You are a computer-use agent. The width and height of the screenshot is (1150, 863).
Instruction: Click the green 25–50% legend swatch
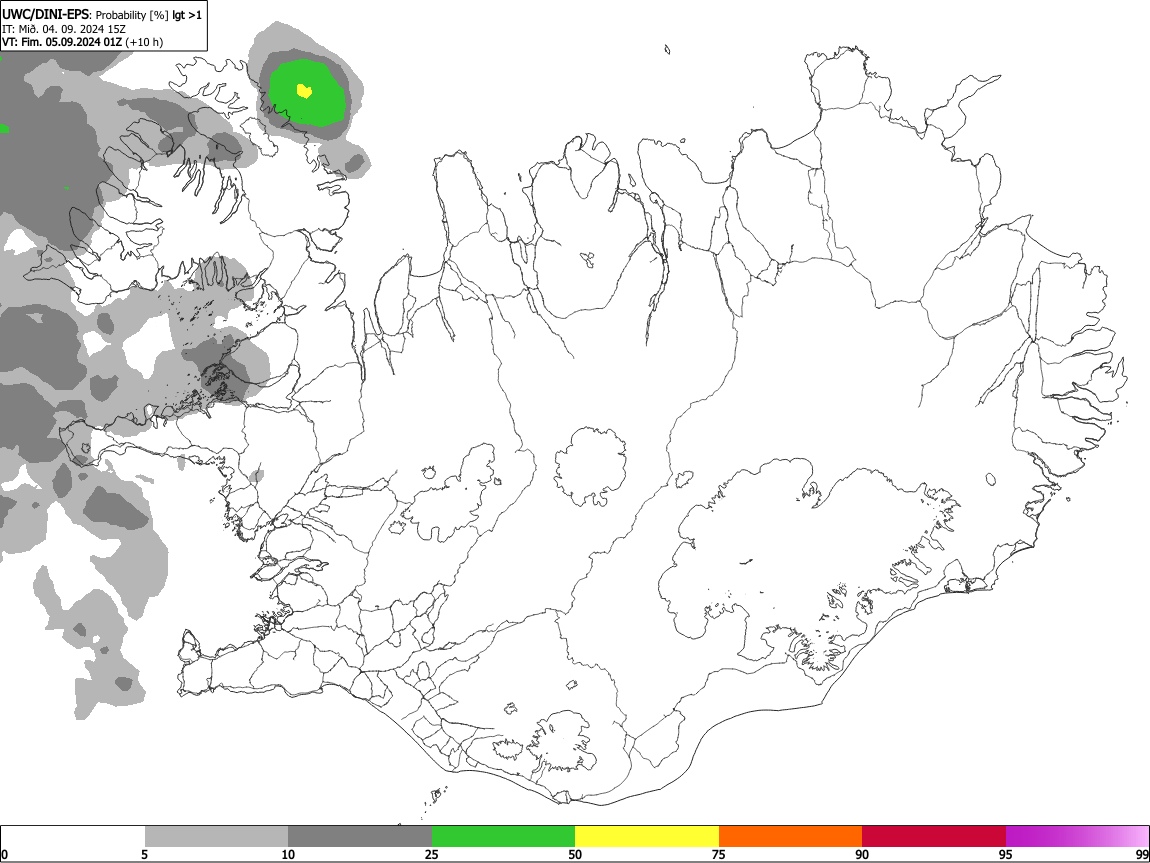(503, 837)
